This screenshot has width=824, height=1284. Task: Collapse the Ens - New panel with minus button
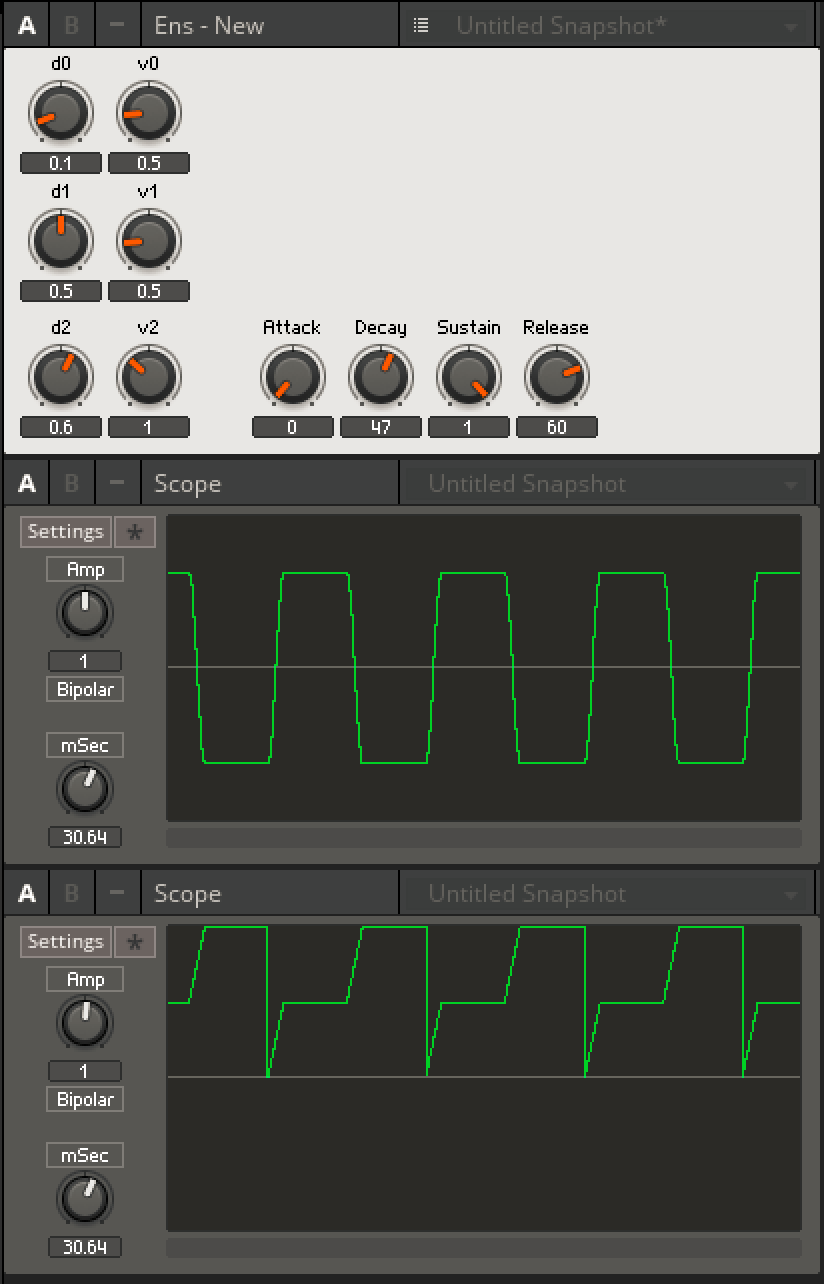117,25
